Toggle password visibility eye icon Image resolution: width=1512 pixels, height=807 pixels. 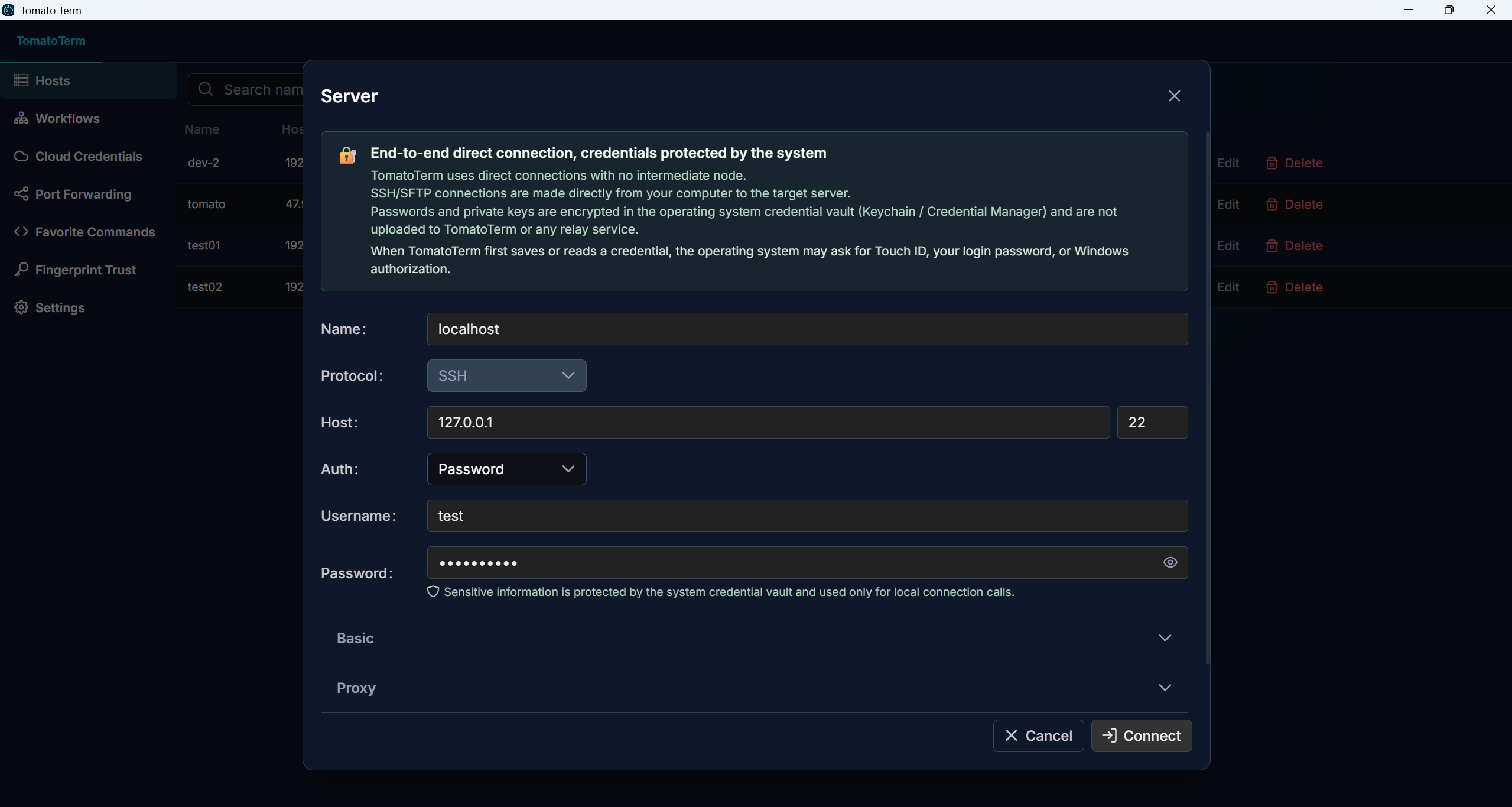coord(1170,562)
